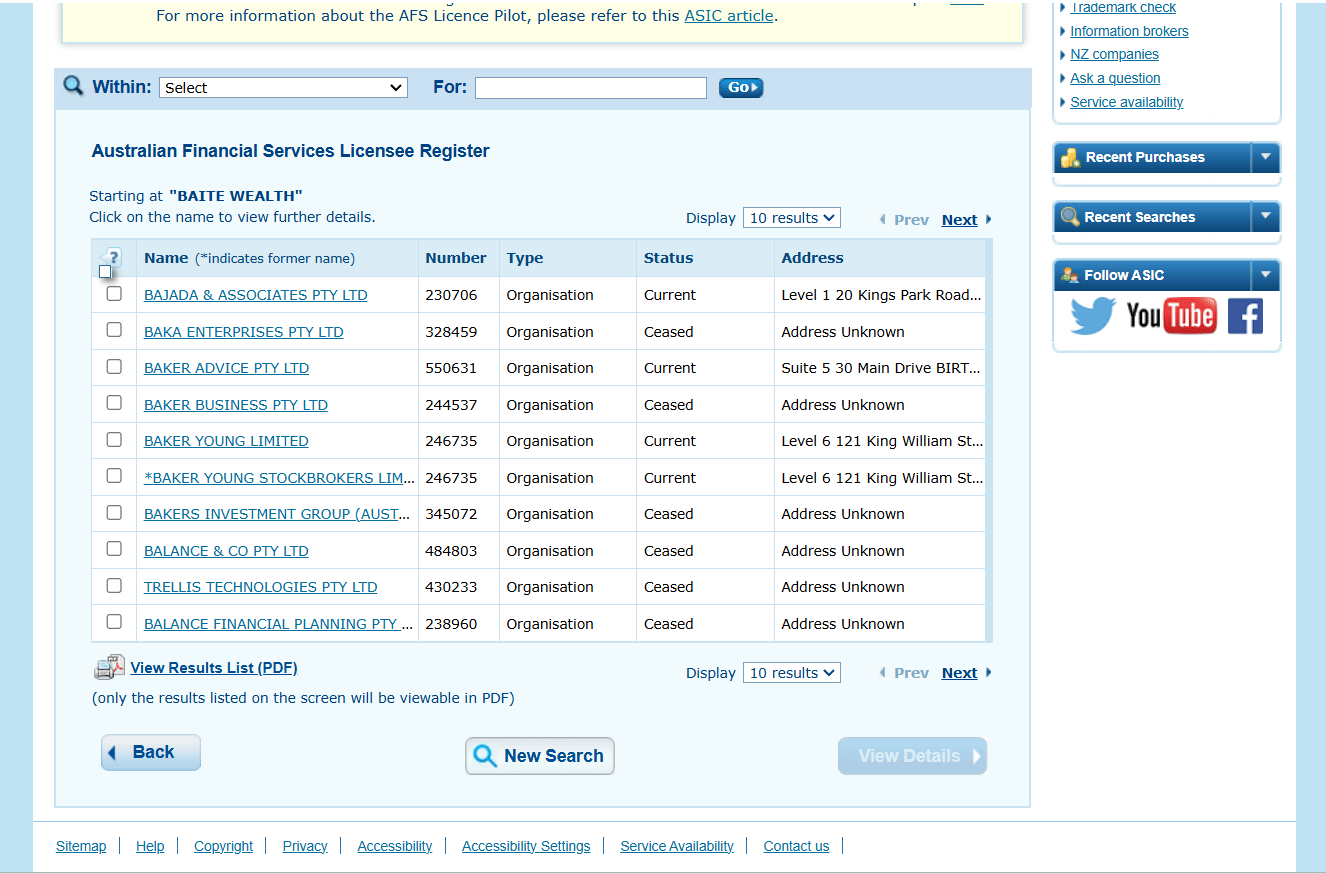This screenshot has width=1326, height=874.
Task: Open BAJADA & ASSOCIATES PTY LTD details
Action: click(x=256, y=295)
